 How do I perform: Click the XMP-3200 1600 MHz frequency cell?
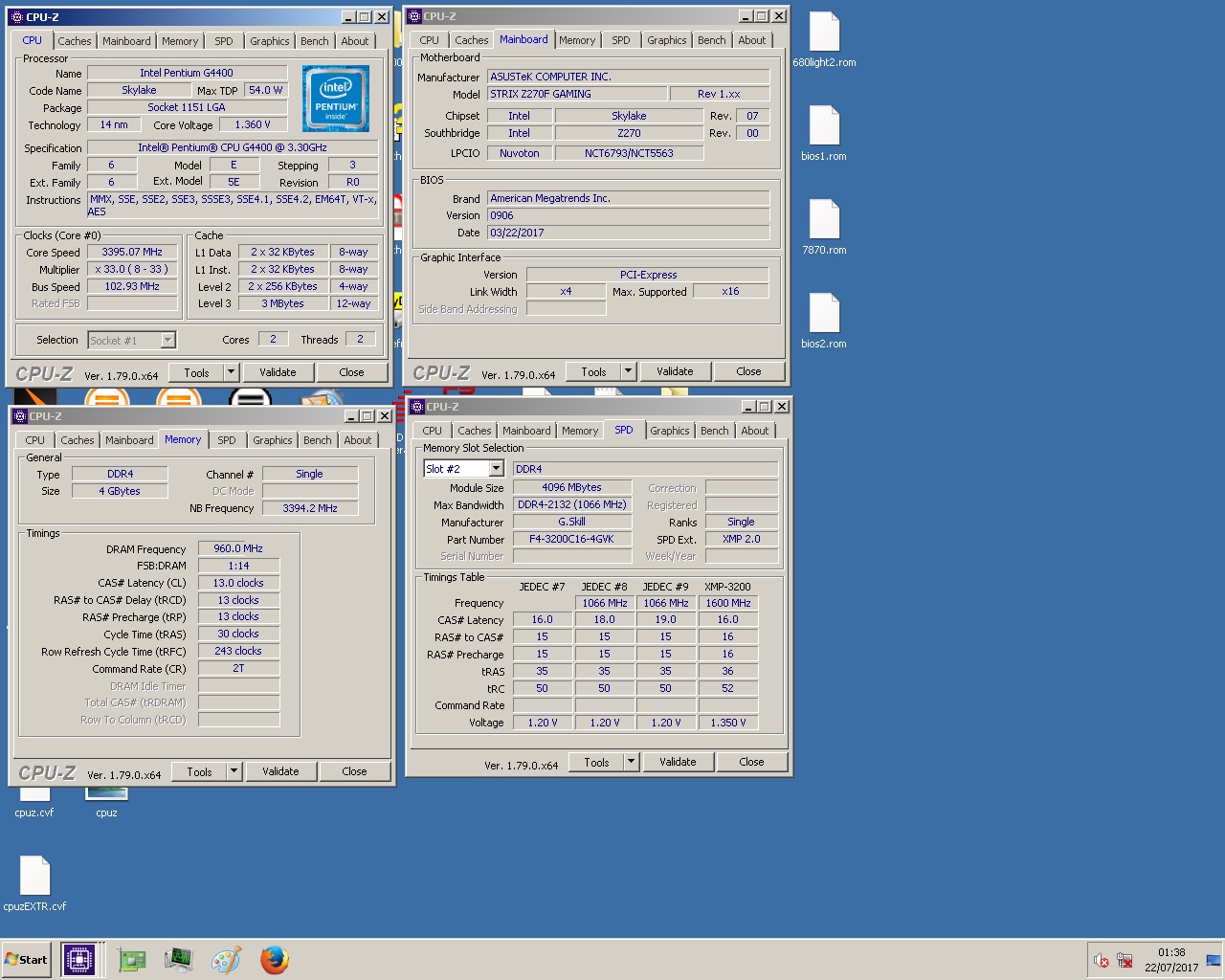tap(728, 603)
